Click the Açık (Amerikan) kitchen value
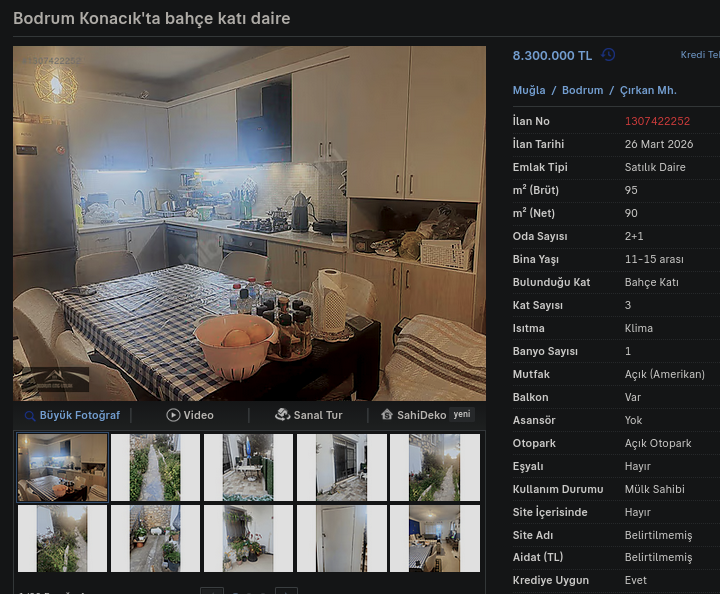 coord(664,374)
